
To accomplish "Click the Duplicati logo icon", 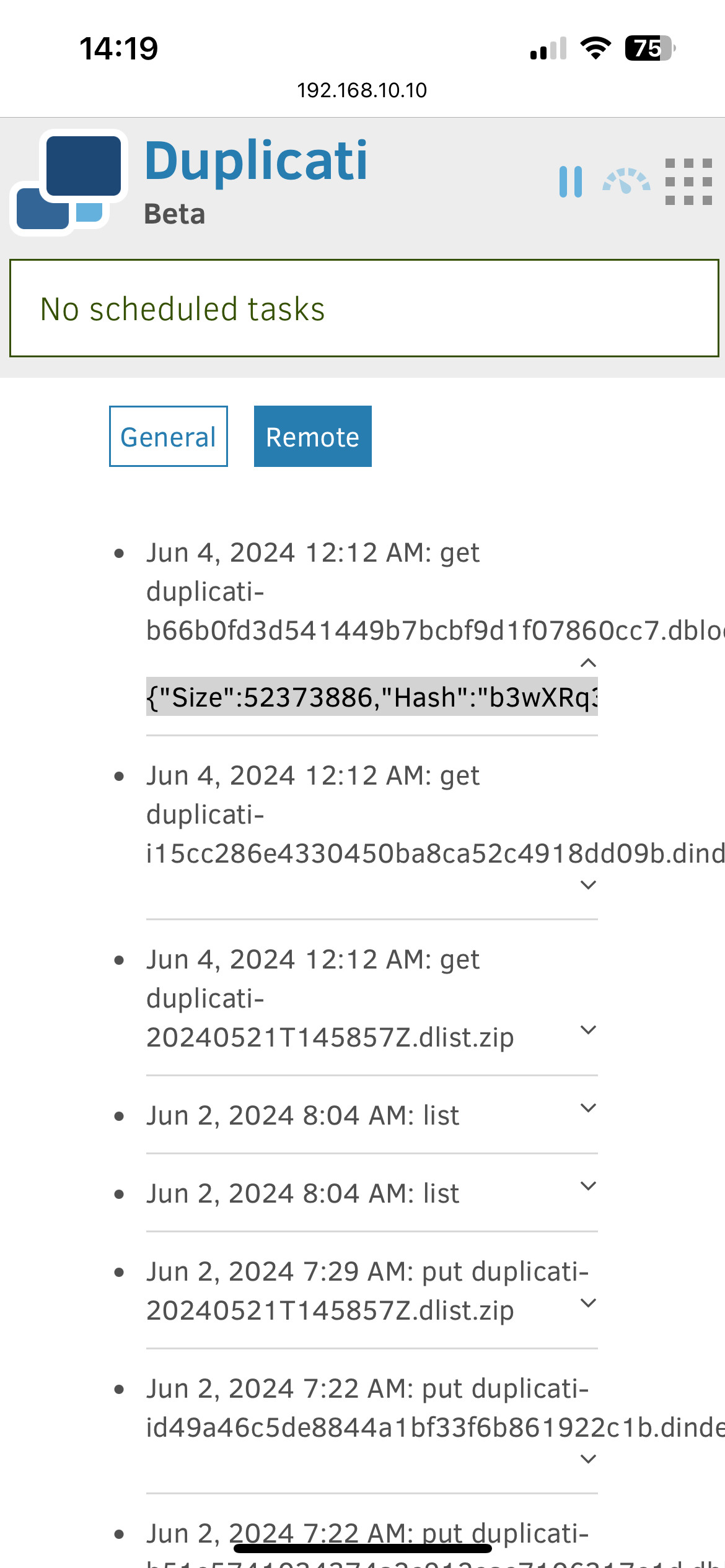I will coord(69,183).
